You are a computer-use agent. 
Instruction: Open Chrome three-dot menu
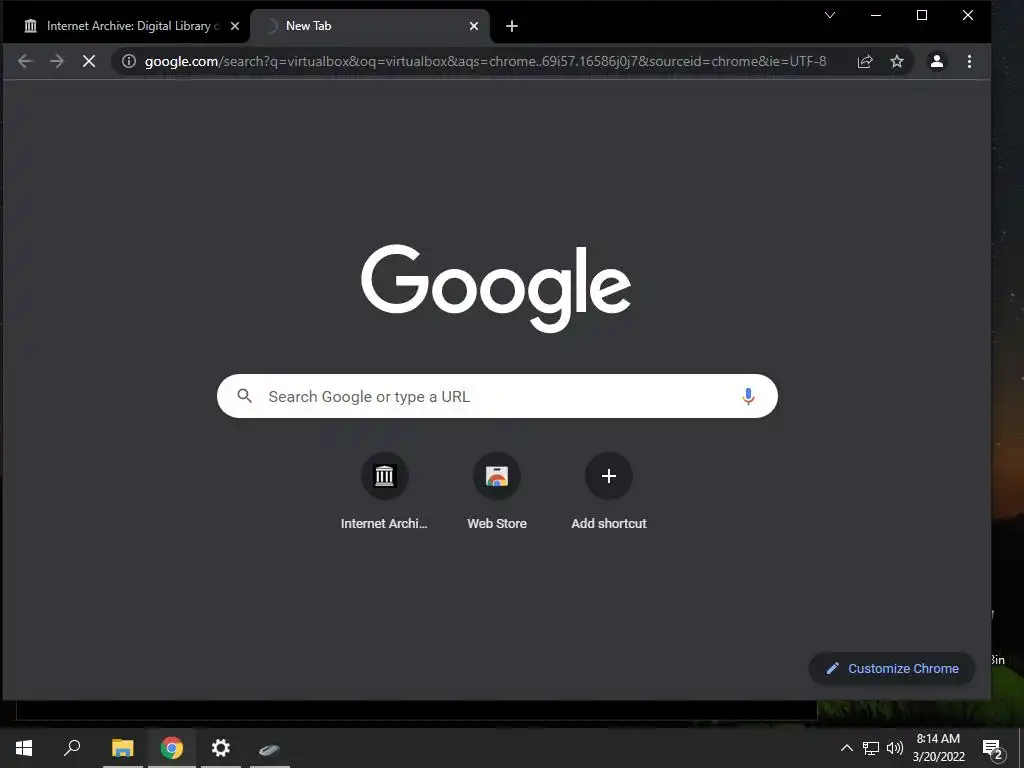click(969, 61)
